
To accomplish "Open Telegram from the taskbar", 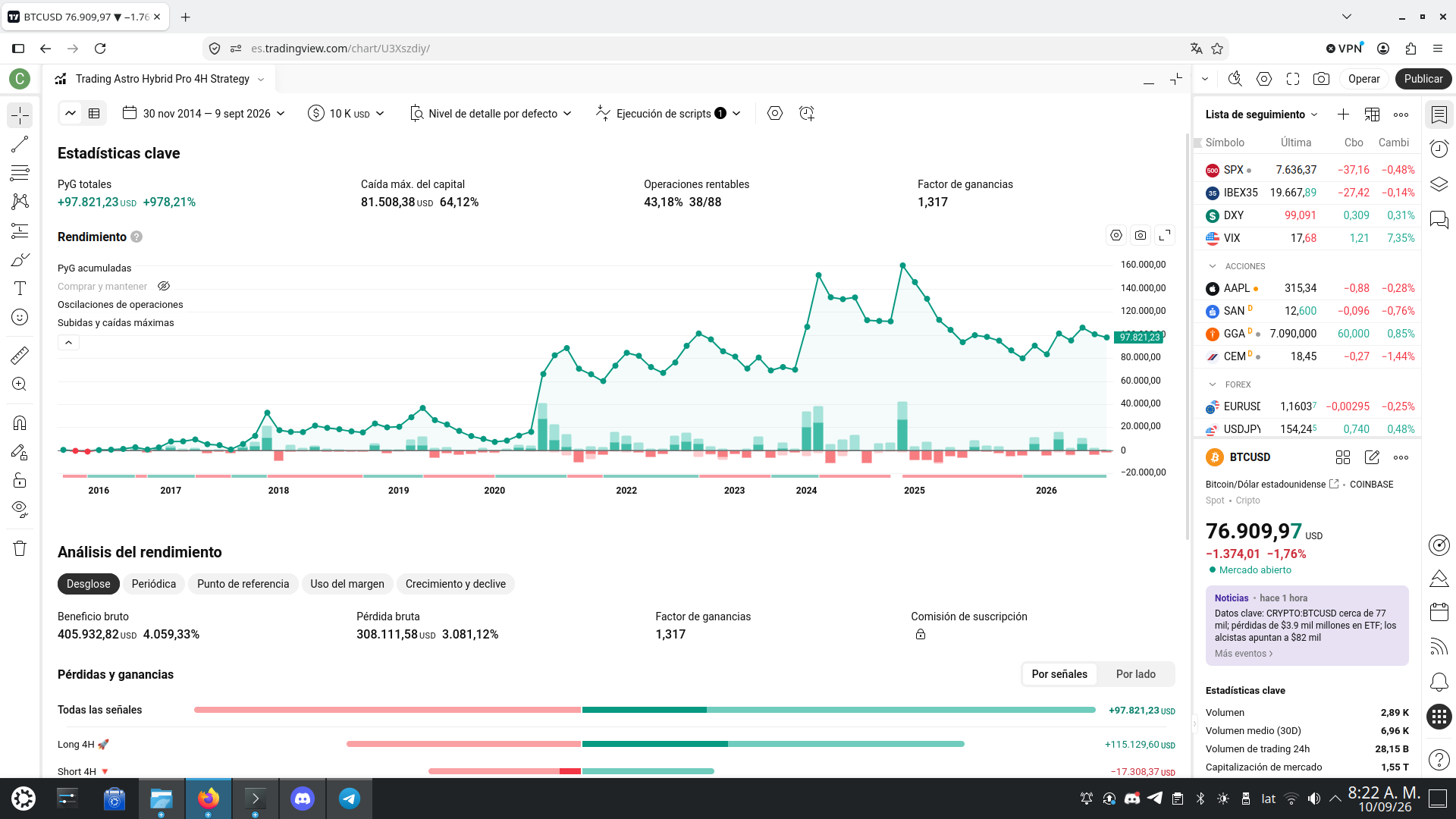I will [x=349, y=798].
